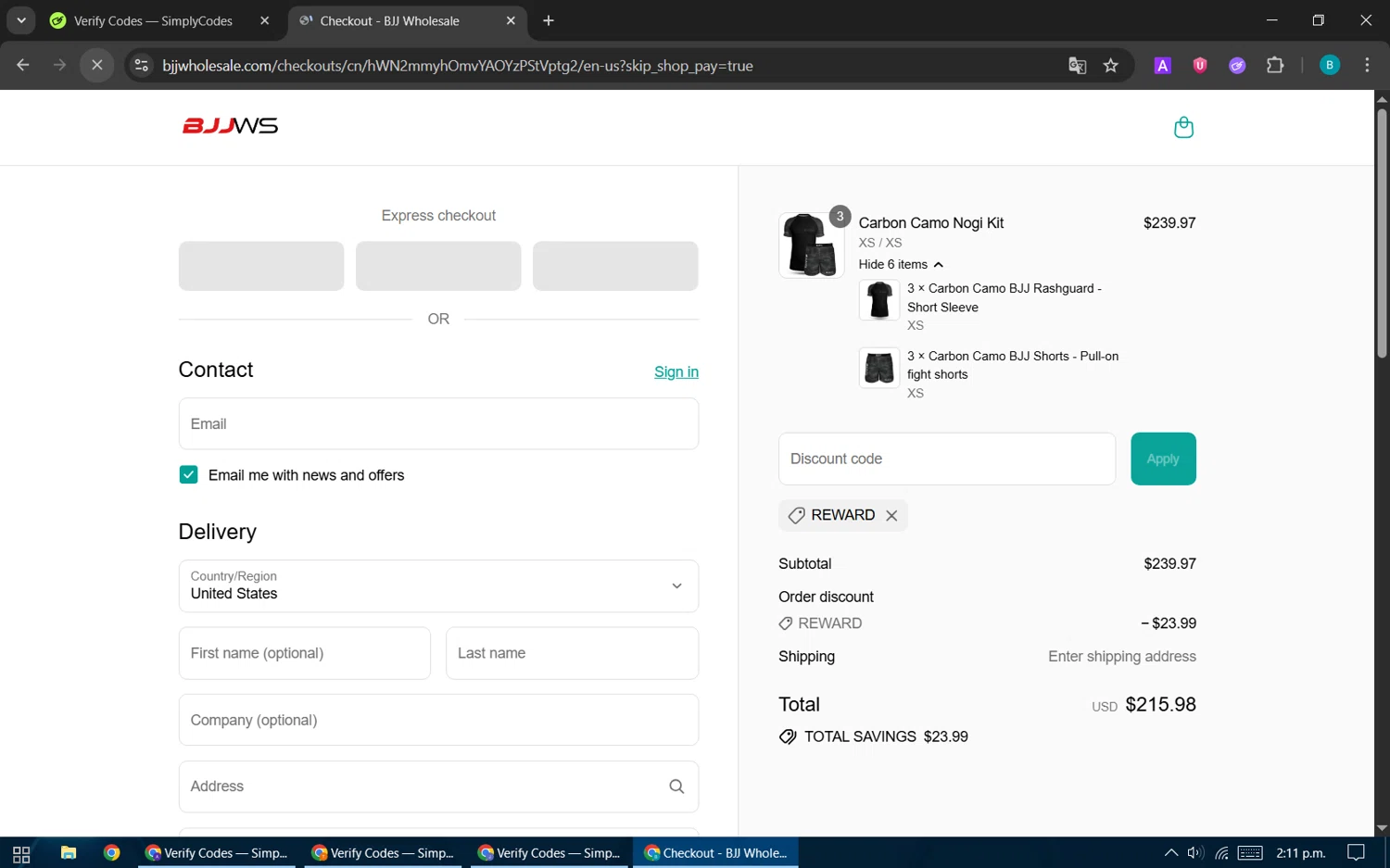Image resolution: width=1390 pixels, height=868 pixels.
Task: Click the Rashguard Short Sleeve thumbnail
Action: [879, 300]
